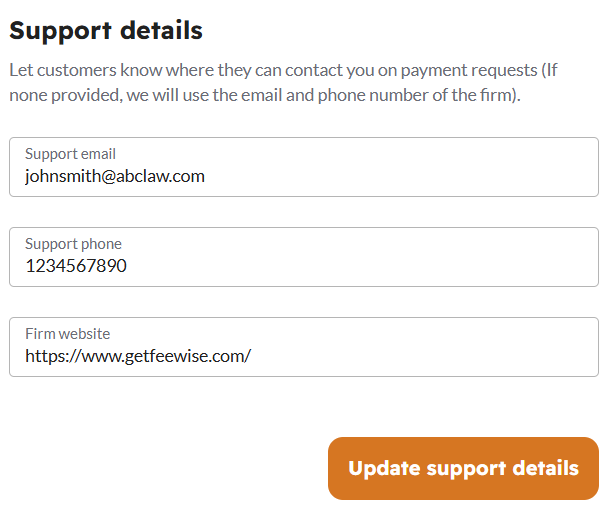Click the Support details heading
Screen dimensions: 615x518
click(106, 30)
